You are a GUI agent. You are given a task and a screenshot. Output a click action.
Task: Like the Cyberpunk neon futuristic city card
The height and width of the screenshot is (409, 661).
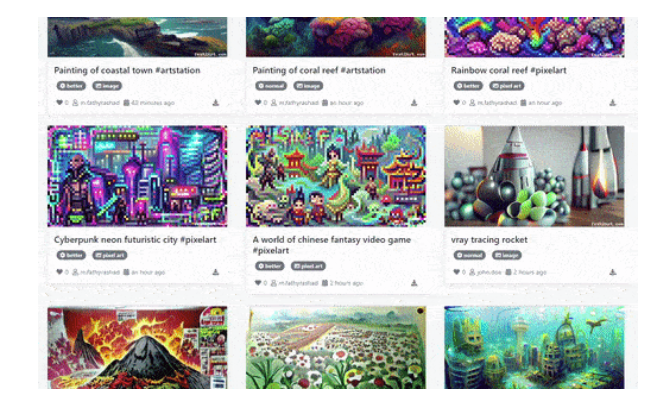[x=59, y=272]
